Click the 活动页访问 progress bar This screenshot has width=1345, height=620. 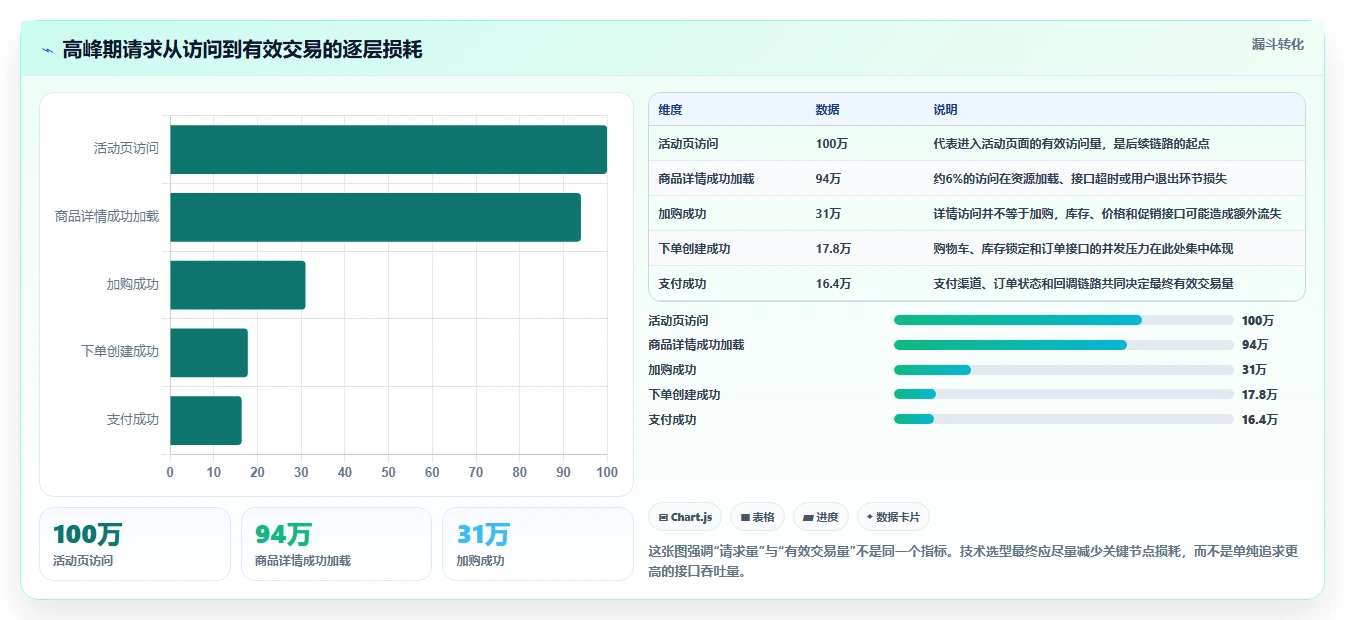(1064, 320)
